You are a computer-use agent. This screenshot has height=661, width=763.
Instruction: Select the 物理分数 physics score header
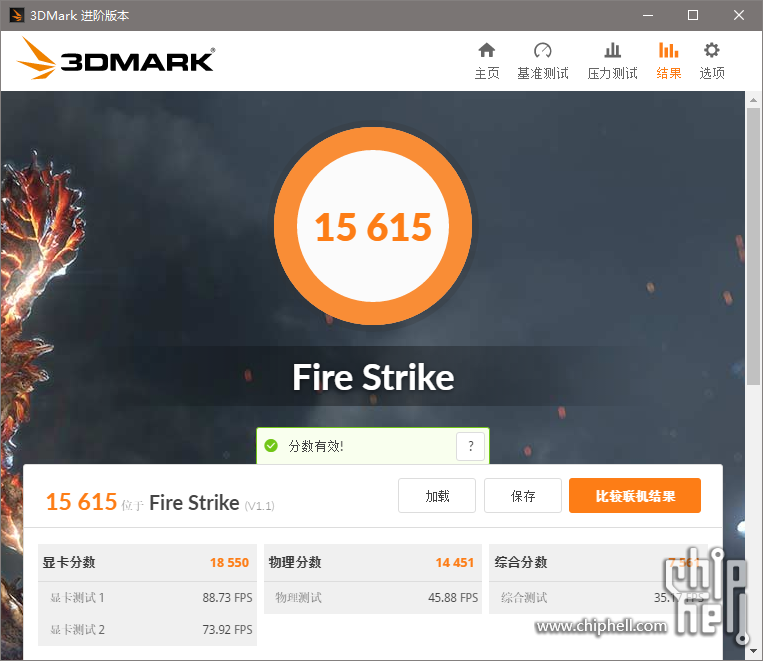pyautogui.click(x=373, y=563)
